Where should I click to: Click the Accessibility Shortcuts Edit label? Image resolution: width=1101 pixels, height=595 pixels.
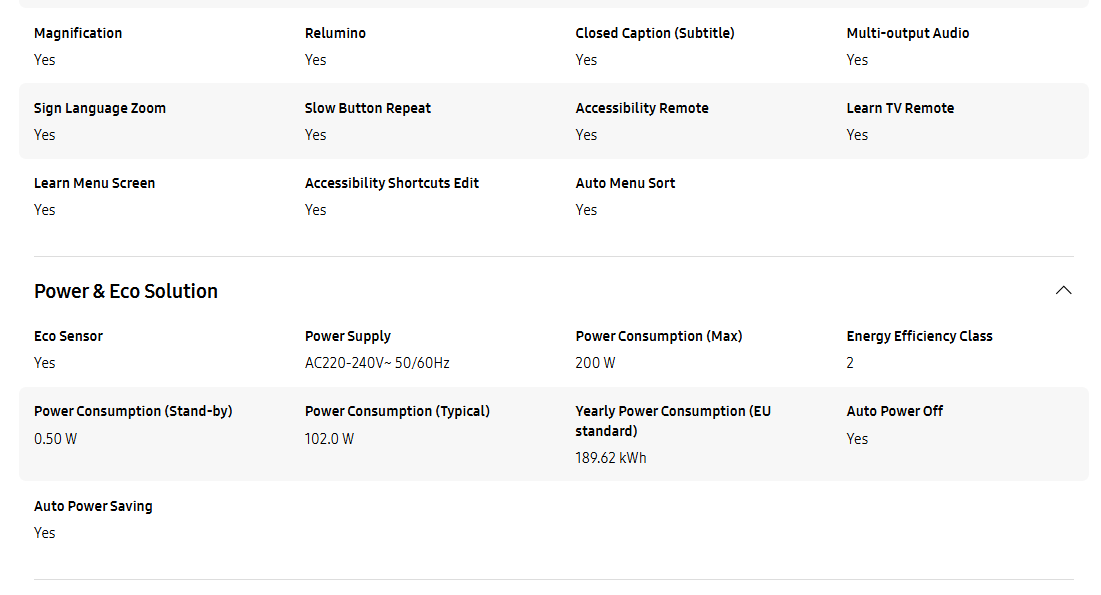coord(392,183)
